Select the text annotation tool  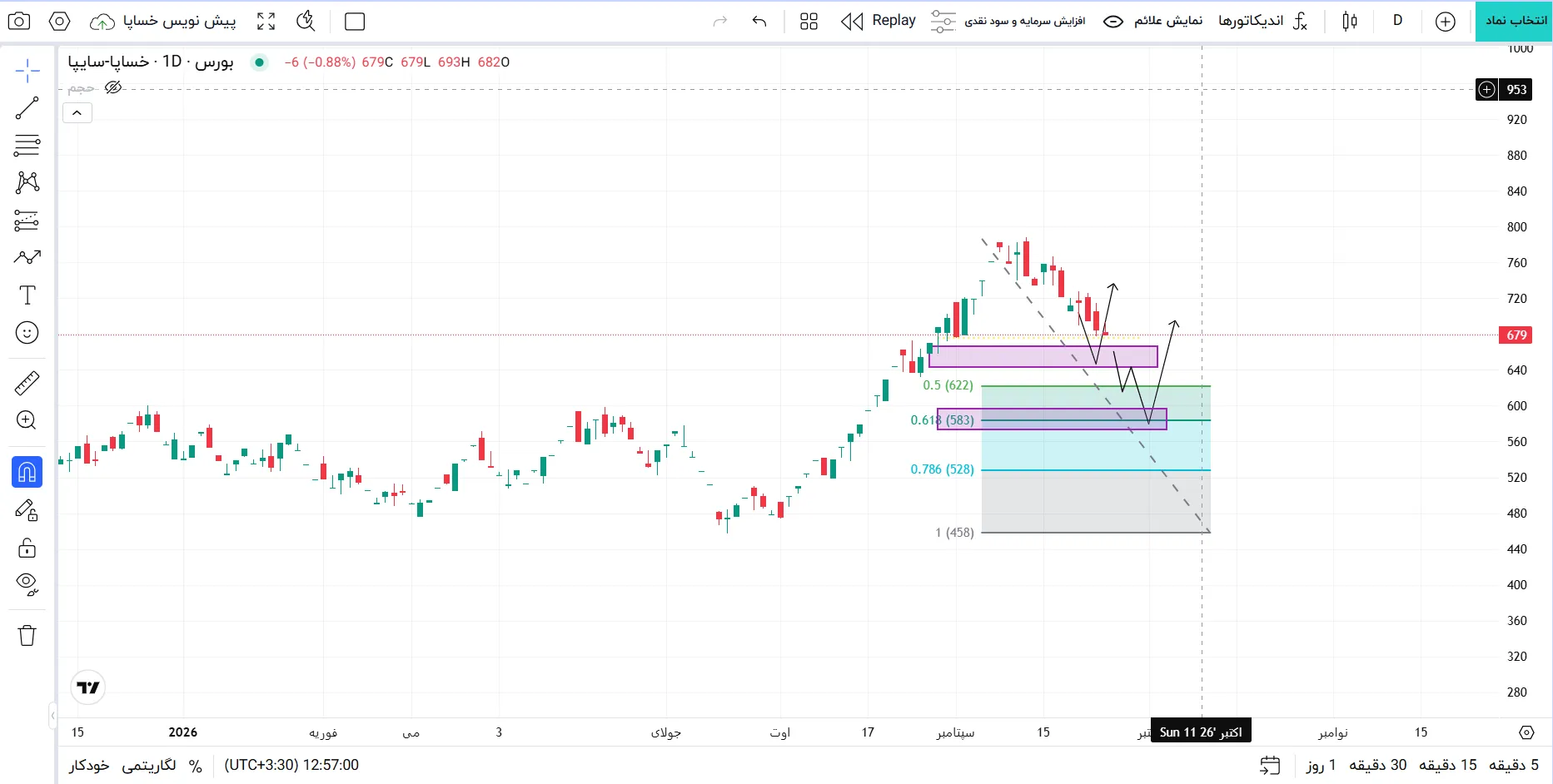click(x=27, y=295)
